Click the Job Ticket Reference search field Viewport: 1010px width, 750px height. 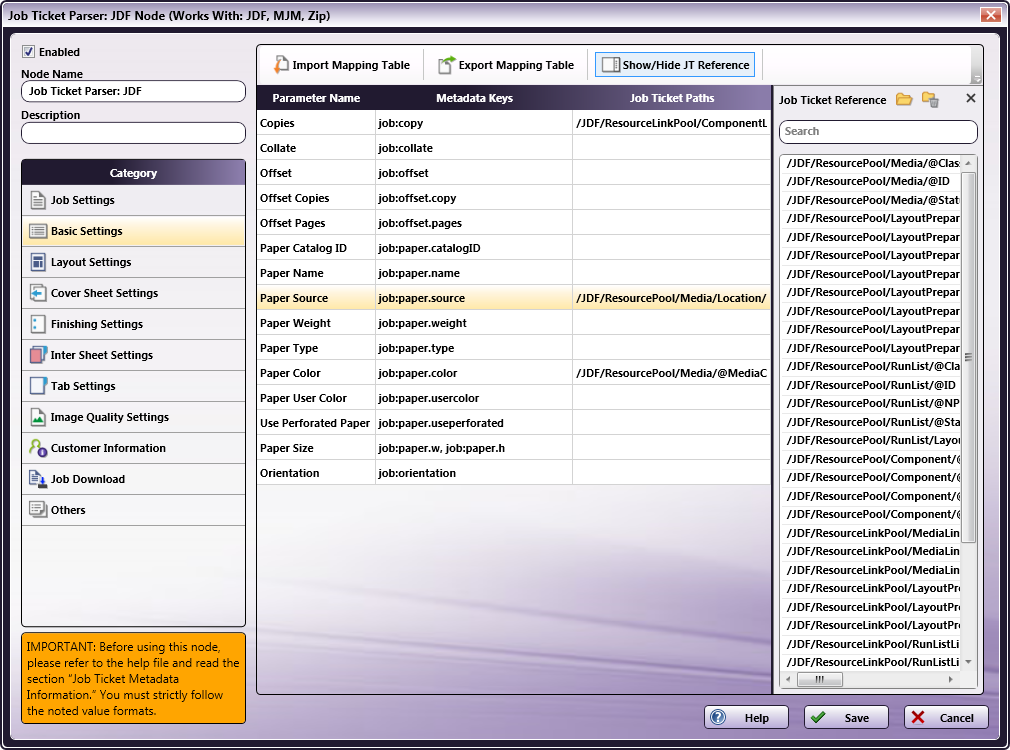pyautogui.click(x=878, y=131)
